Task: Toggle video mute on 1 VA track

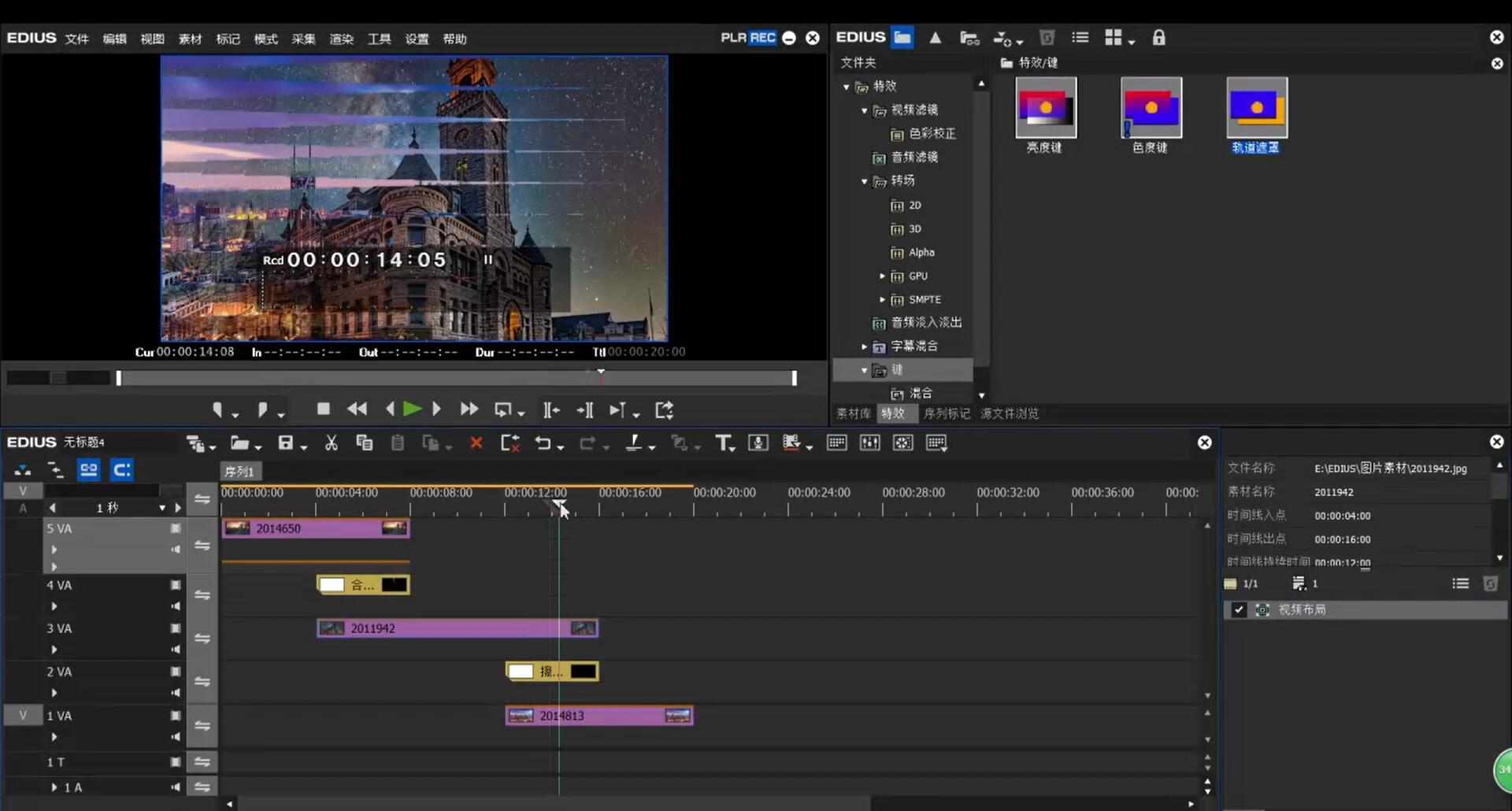Action: pos(176,716)
